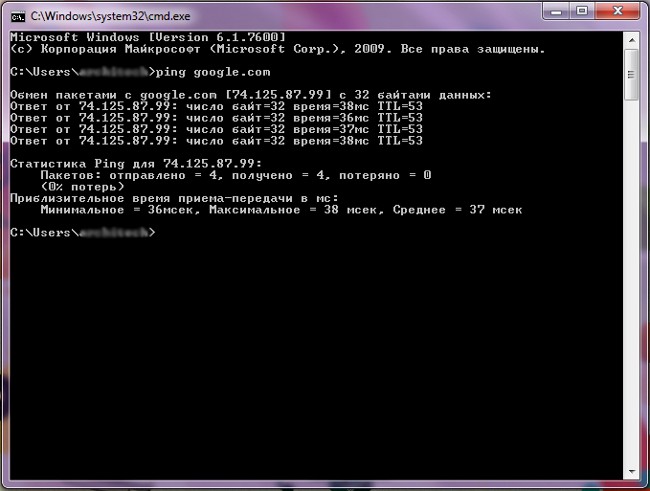Click the vertical scrollbar up arrow
This screenshot has height=491, width=650.
631,38
